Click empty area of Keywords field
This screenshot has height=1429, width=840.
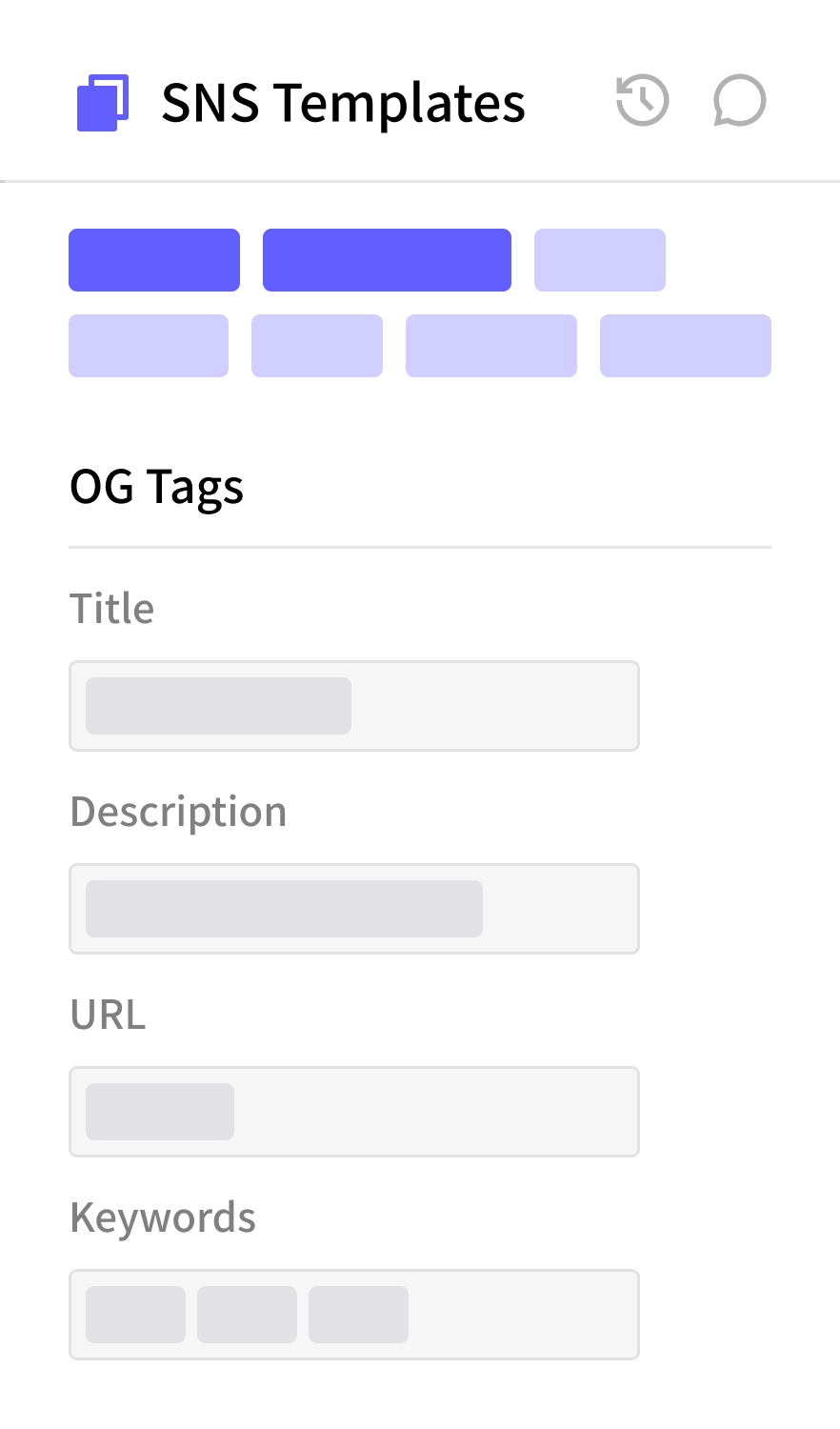point(524,1315)
